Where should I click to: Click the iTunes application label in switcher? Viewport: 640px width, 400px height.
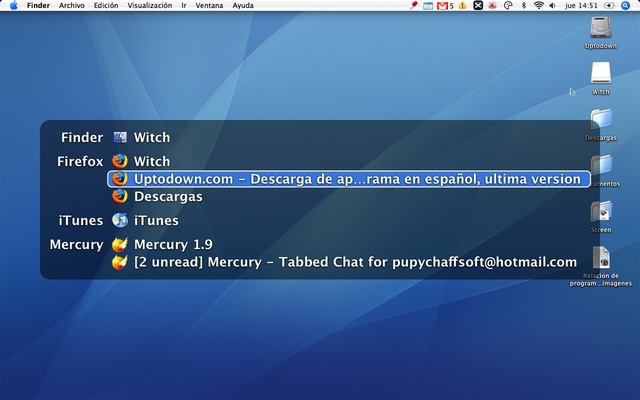click(x=81, y=220)
